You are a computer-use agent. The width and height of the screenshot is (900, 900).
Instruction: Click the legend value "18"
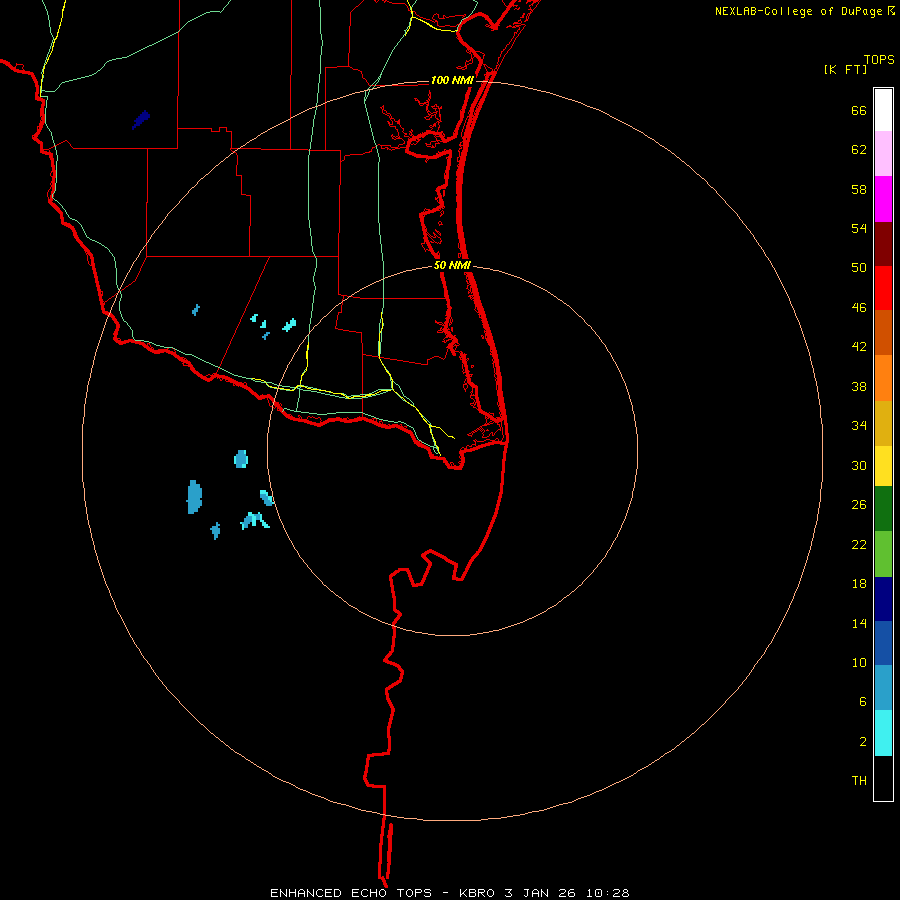coord(859,584)
